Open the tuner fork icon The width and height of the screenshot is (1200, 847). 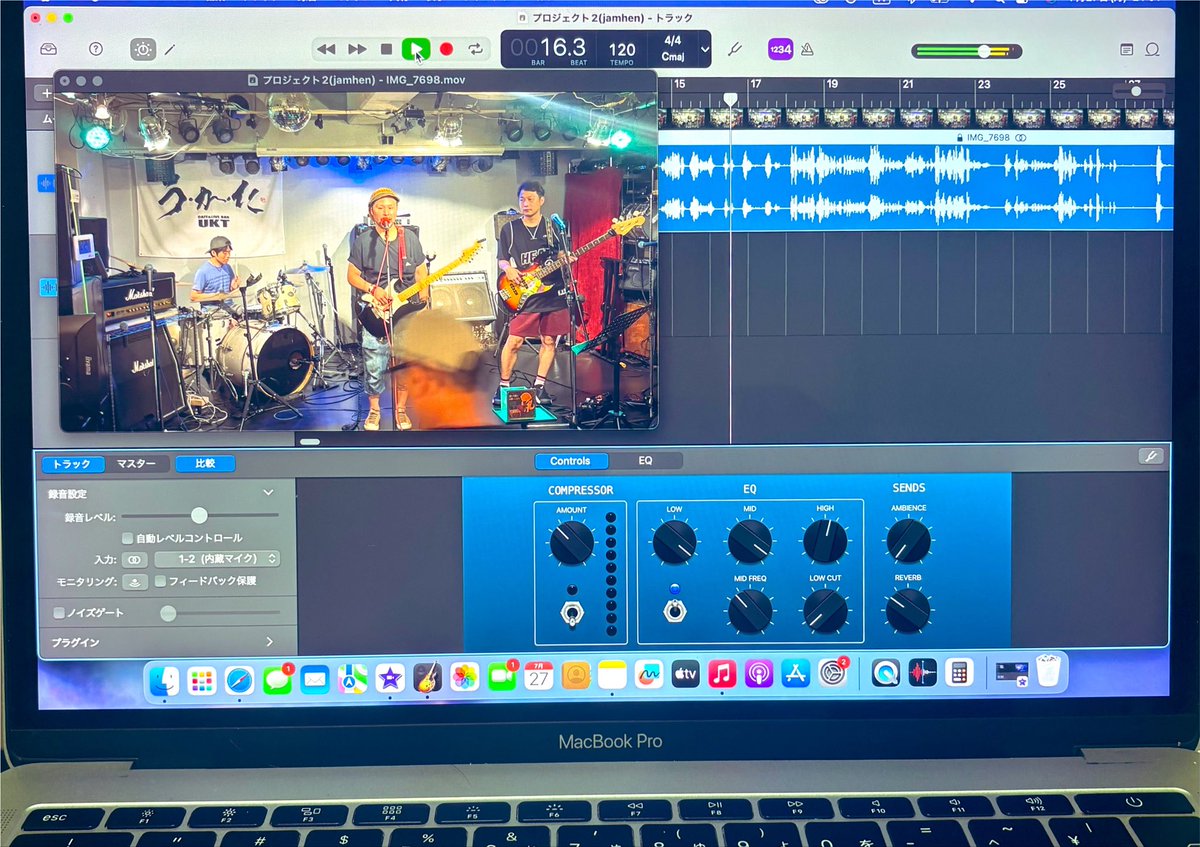(x=734, y=49)
